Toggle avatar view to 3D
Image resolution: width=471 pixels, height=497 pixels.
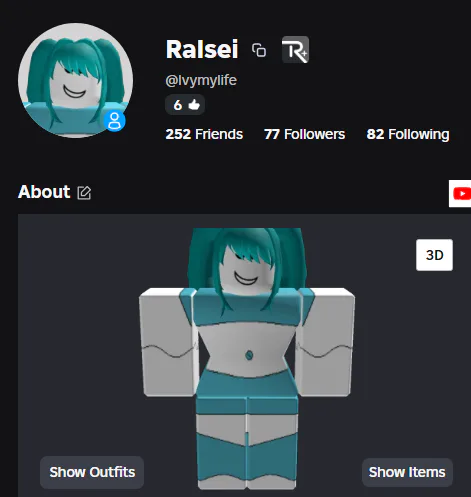pyautogui.click(x=434, y=255)
